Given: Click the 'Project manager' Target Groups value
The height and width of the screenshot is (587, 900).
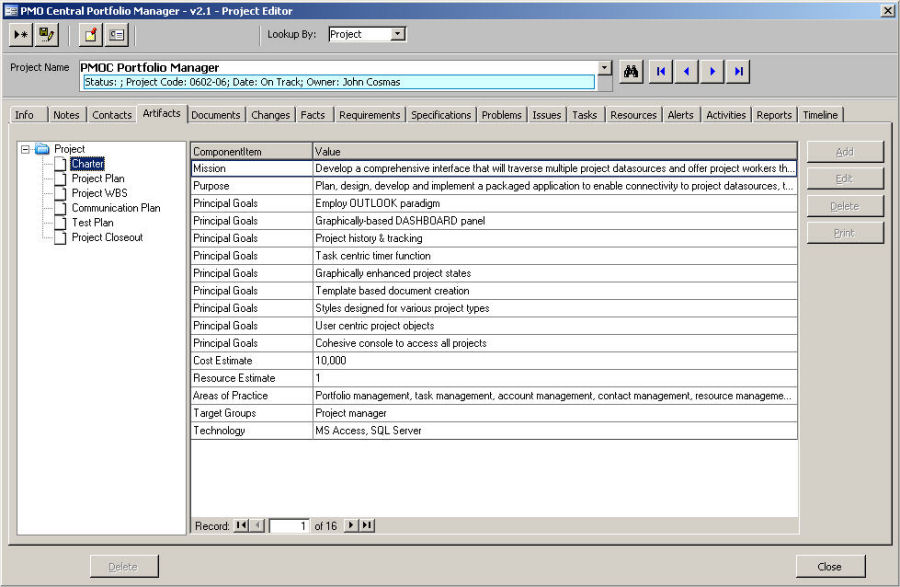Looking at the screenshot, I should pyautogui.click(x=555, y=413).
